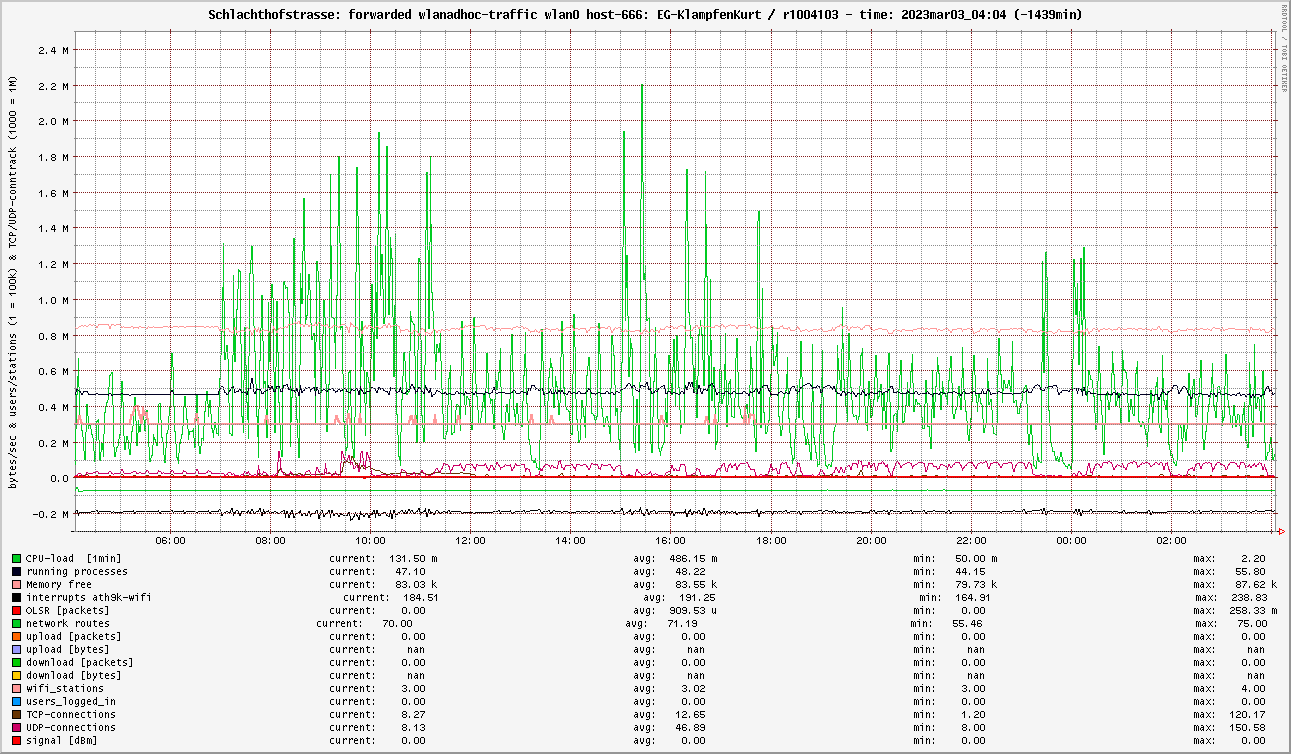
Task: Click the green CPU-load legend swatch
Action: [17, 559]
